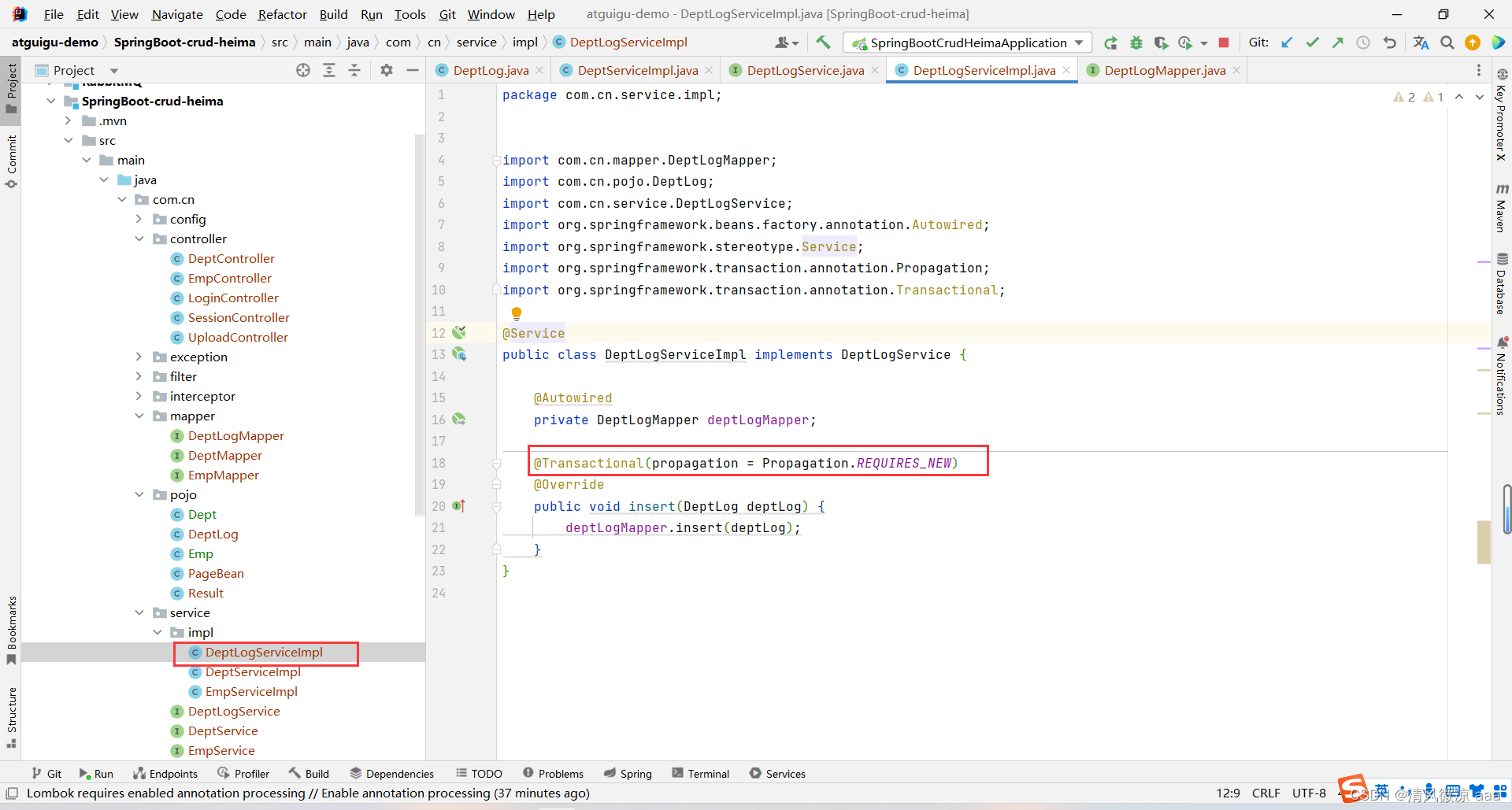Viewport: 1512px width, 810px height.
Task: Expand the interceptor folder
Action: coord(139,396)
